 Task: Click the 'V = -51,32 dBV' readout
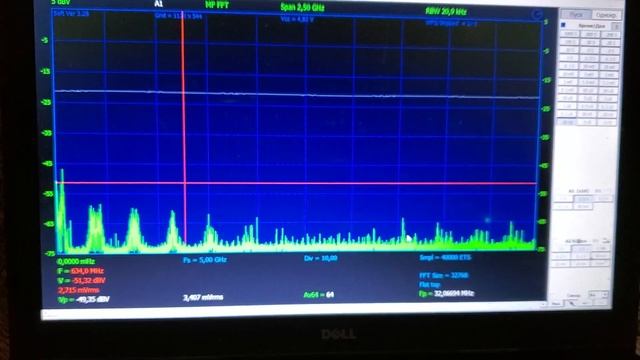[x=81, y=280]
